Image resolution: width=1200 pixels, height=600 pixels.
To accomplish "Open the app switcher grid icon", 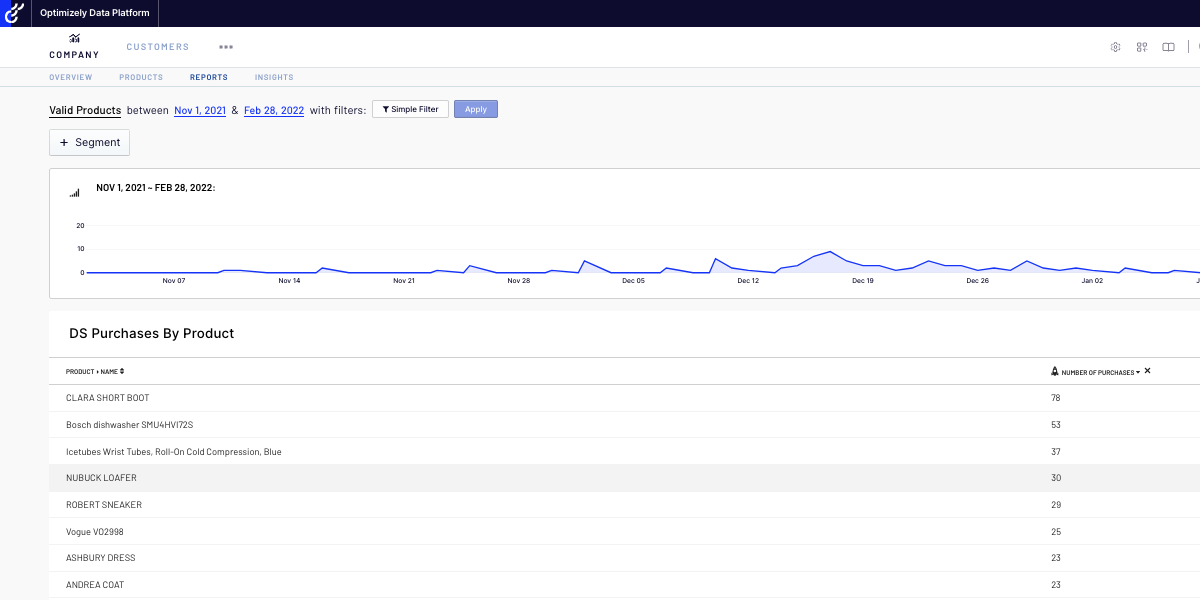I will click(x=1141, y=46).
